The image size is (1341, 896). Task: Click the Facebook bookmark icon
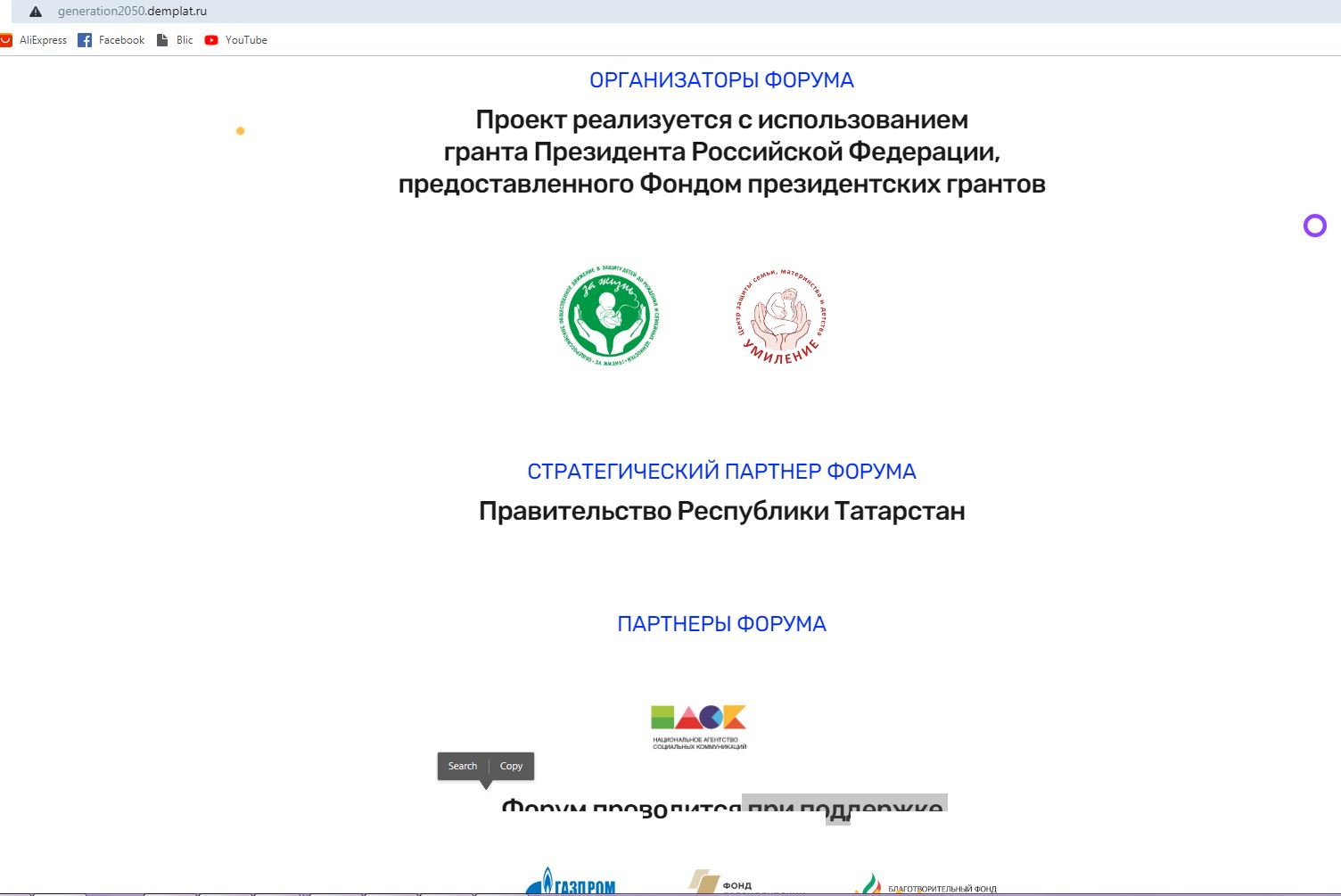pos(85,40)
